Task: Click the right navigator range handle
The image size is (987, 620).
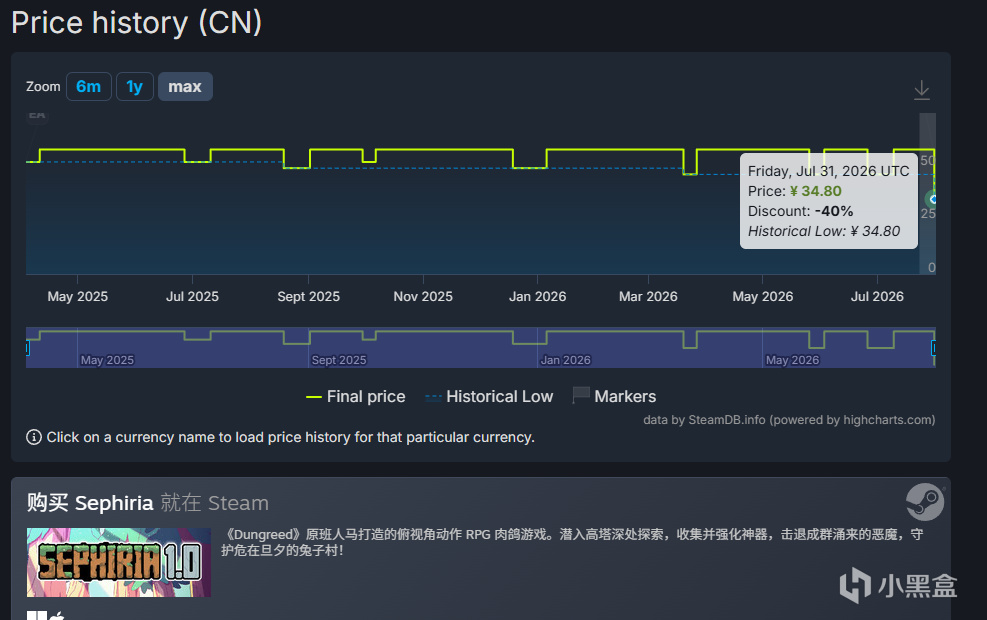Action: click(x=934, y=347)
